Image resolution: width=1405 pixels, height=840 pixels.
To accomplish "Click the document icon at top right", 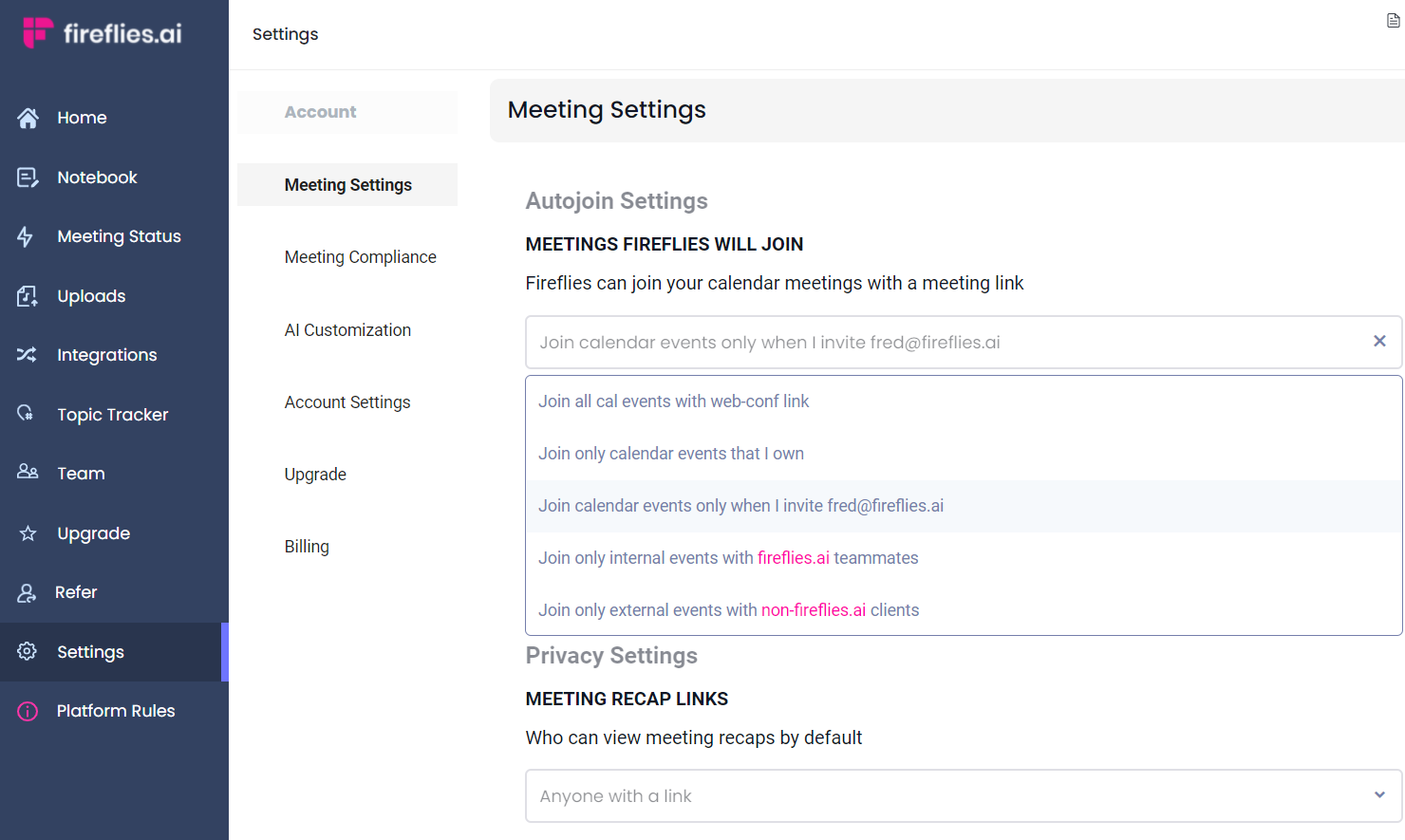I will (x=1394, y=21).
